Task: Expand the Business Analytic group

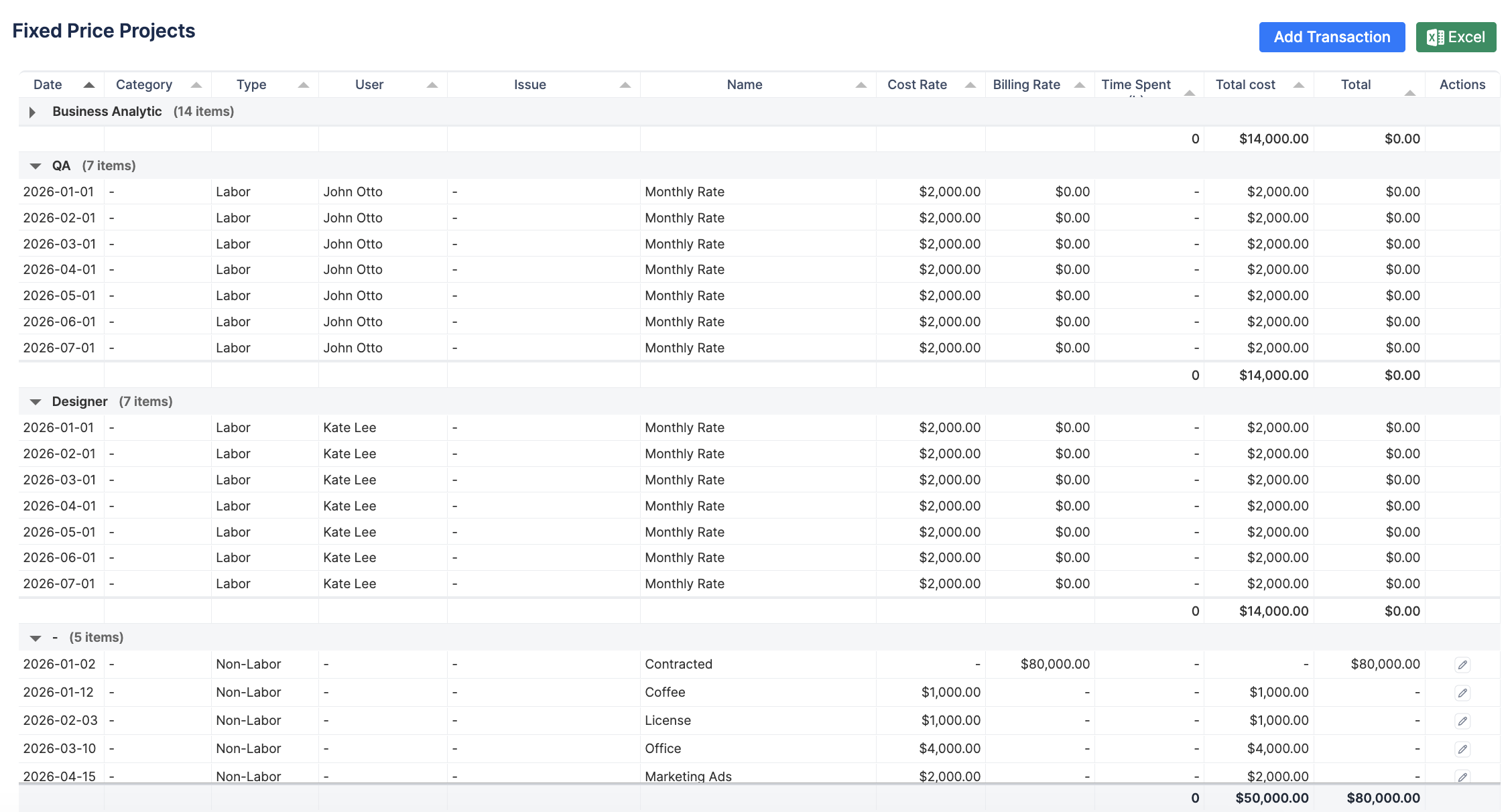Action: 32,112
